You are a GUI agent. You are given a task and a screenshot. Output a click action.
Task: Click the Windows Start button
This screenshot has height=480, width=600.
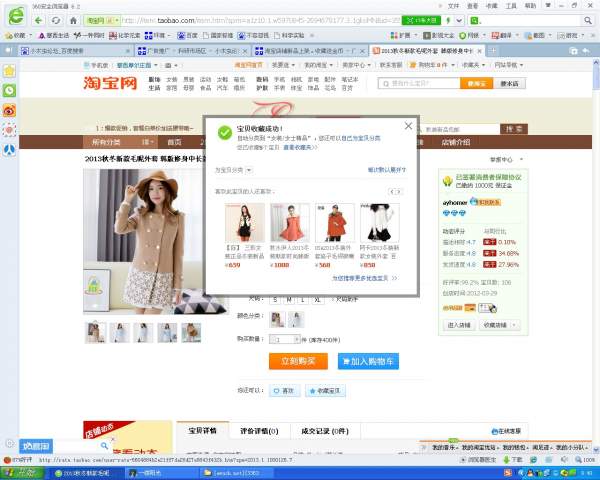point(23,473)
